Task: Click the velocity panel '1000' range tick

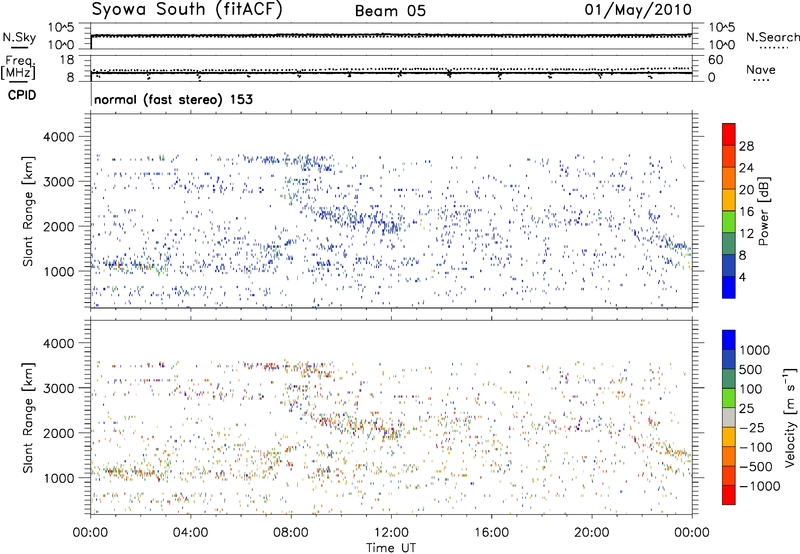Action: [x=58, y=478]
